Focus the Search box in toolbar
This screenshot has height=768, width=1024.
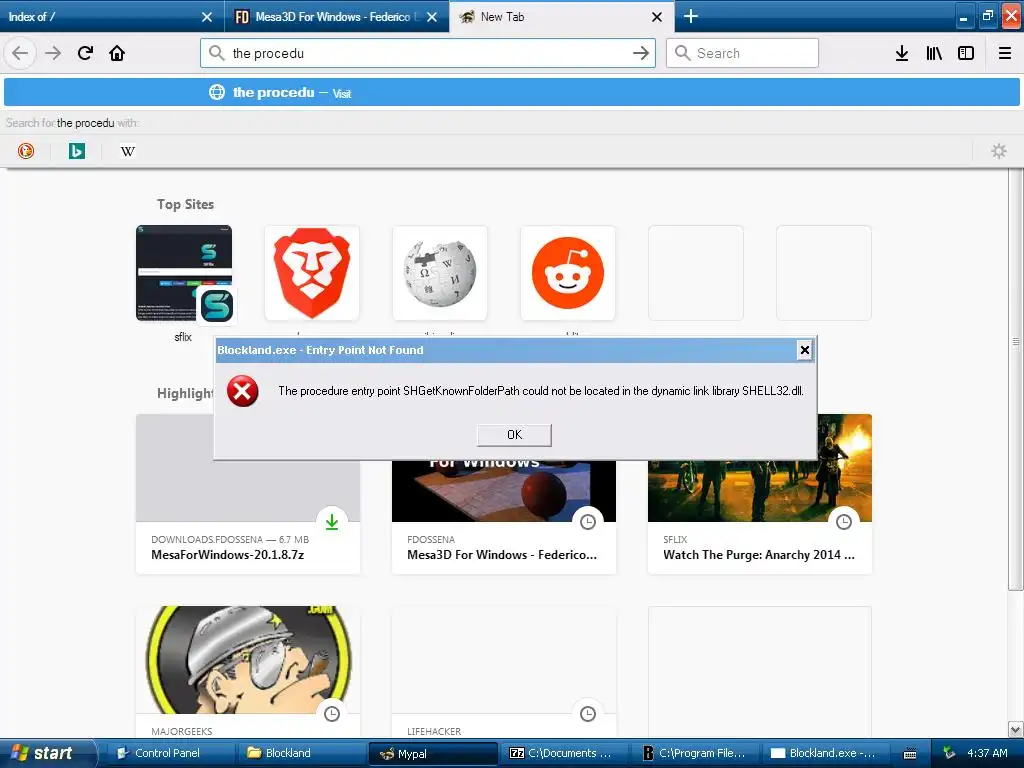(742, 53)
